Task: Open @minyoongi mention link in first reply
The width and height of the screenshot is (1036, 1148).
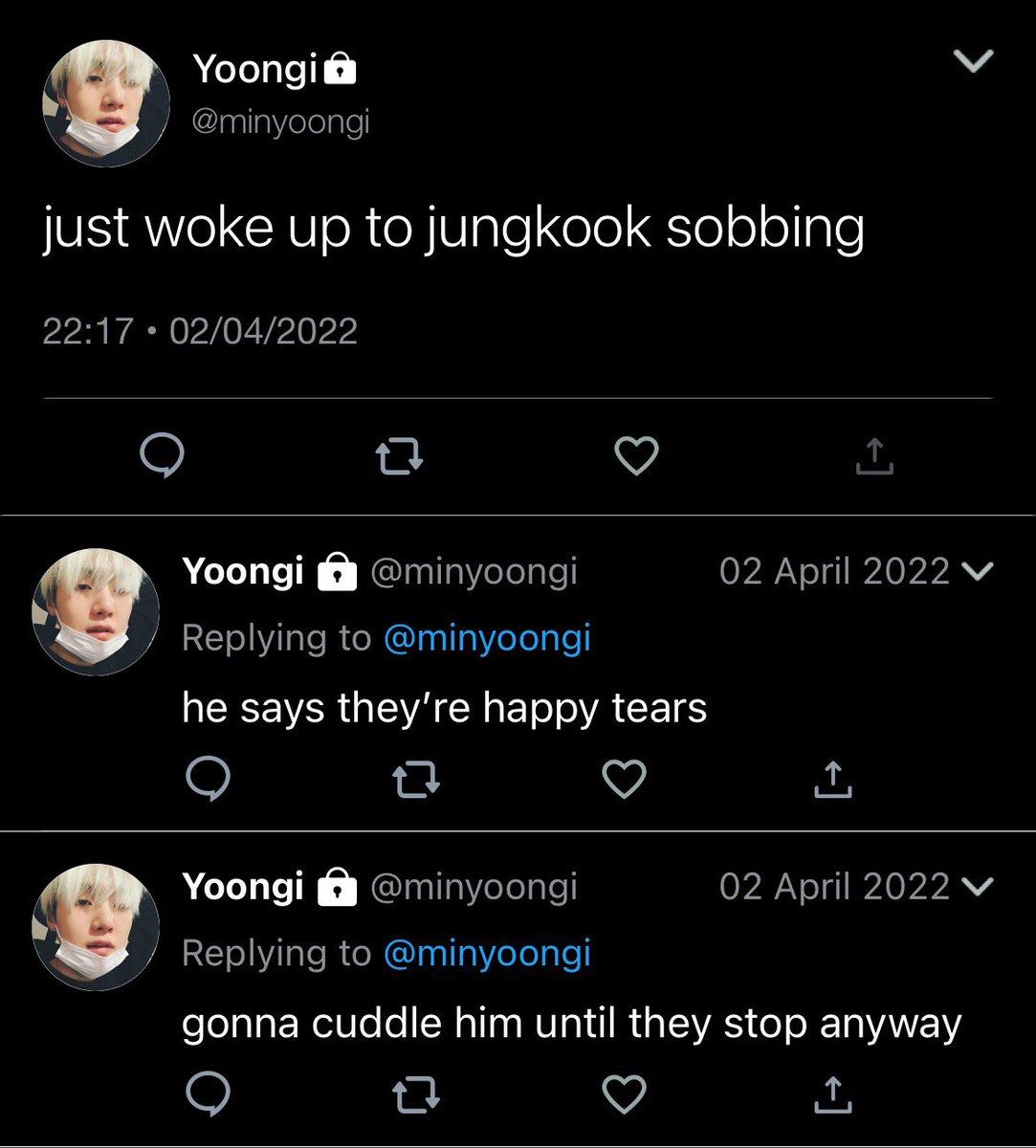Action: pyautogui.click(x=487, y=638)
